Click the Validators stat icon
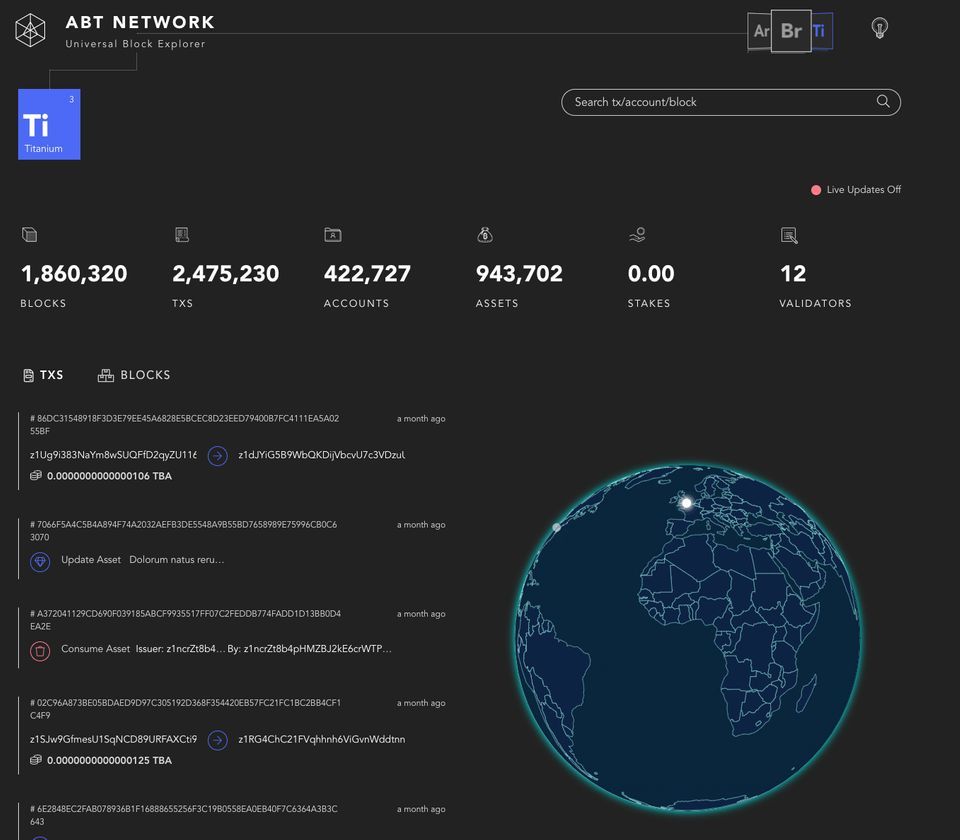 point(789,235)
